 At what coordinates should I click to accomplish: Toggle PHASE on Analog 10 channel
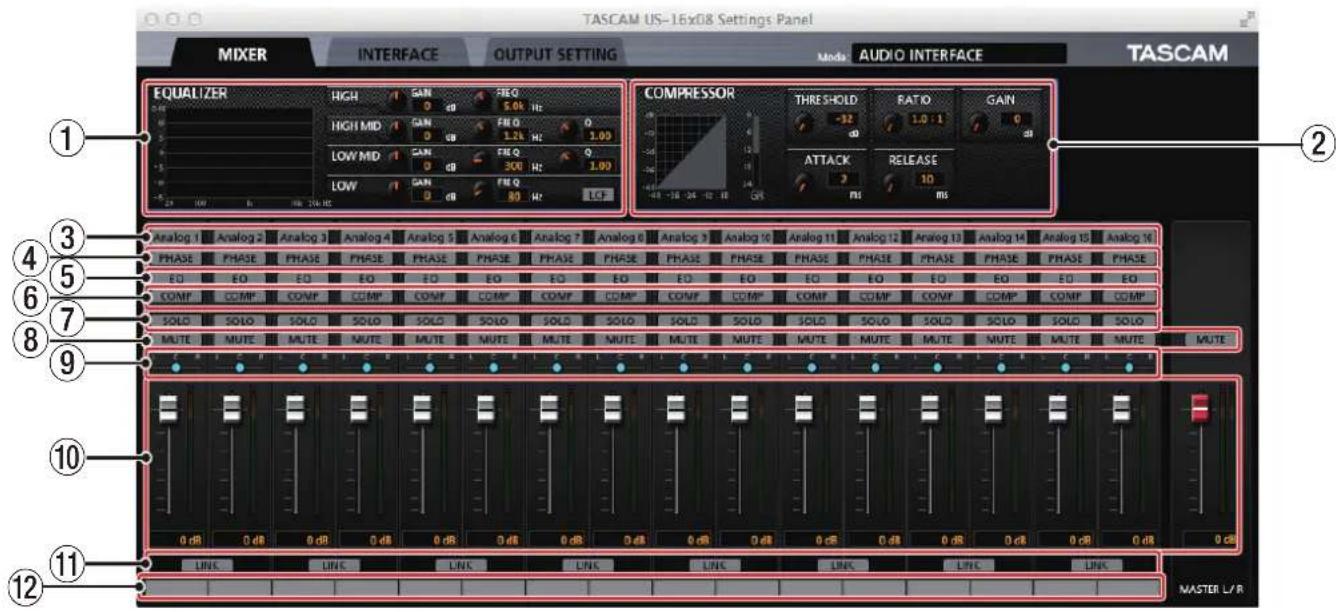click(x=748, y=258)
